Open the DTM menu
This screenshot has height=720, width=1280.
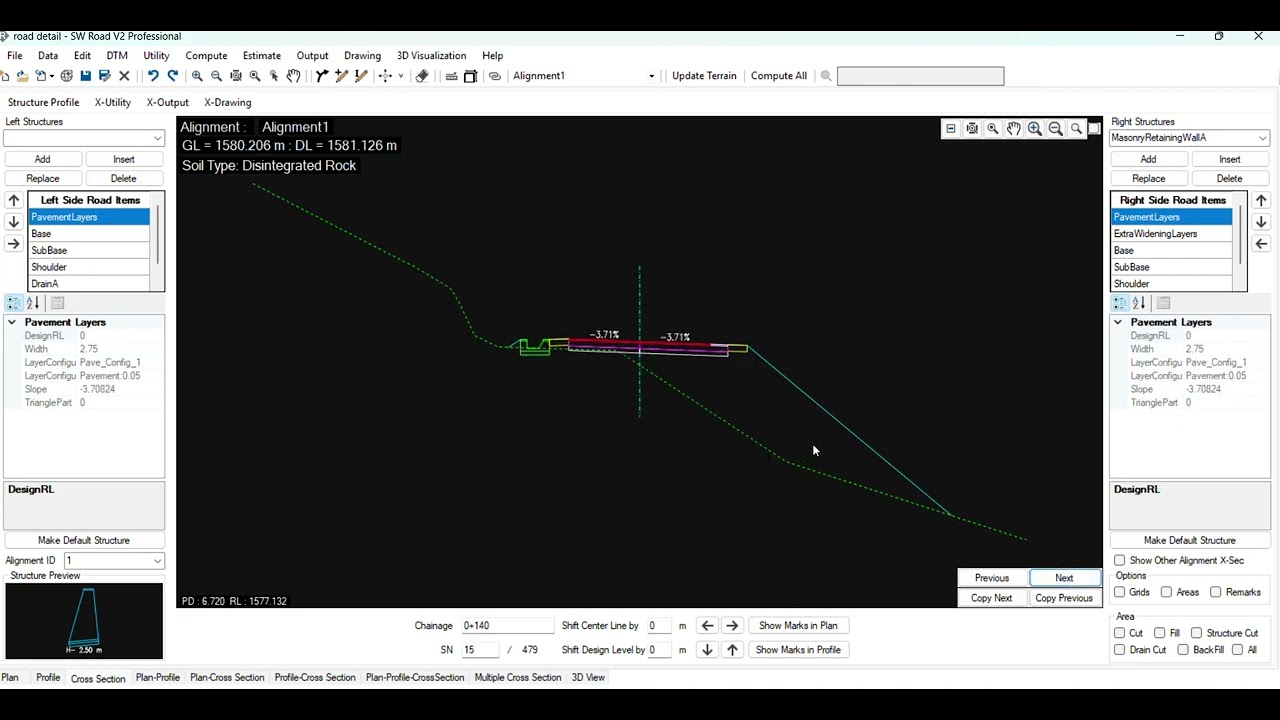(117, 56)
